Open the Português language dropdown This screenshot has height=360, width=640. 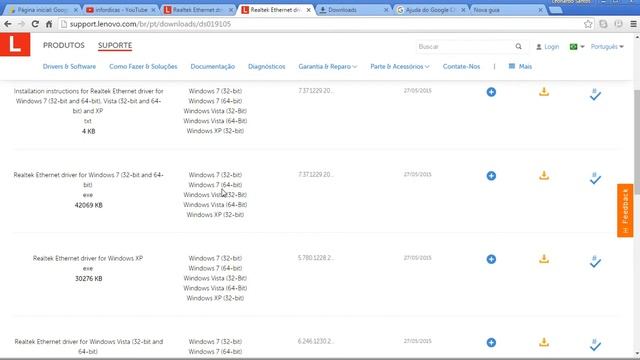(607, 47)
